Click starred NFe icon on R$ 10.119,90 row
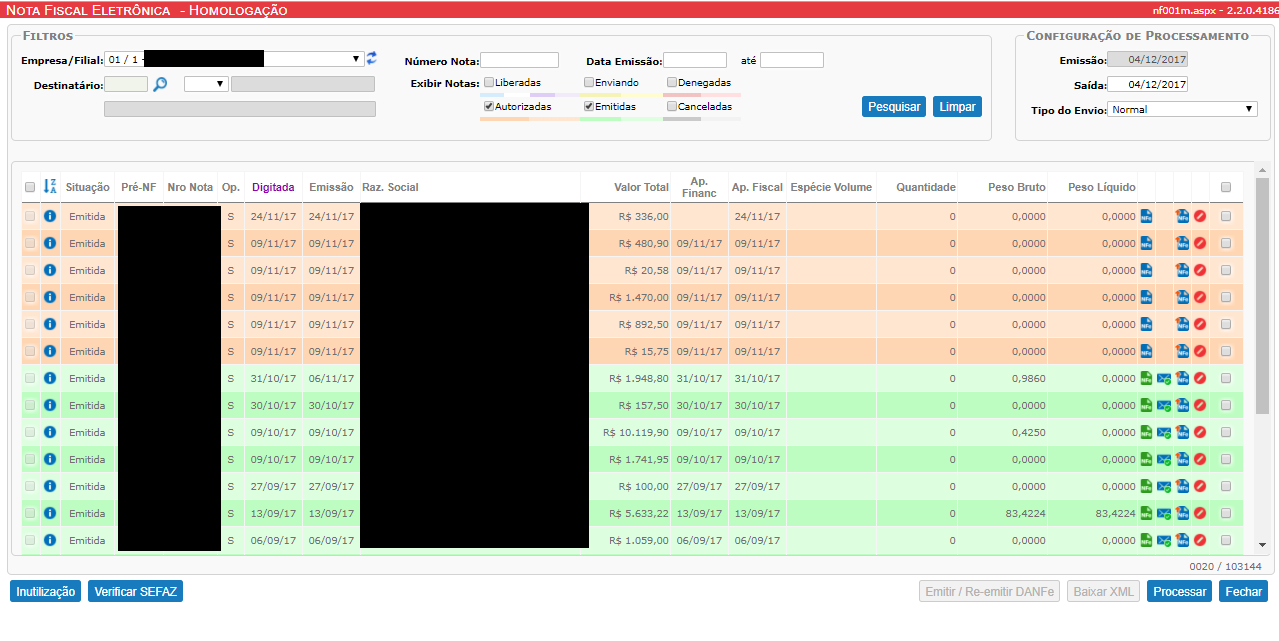 point(1182,432)
